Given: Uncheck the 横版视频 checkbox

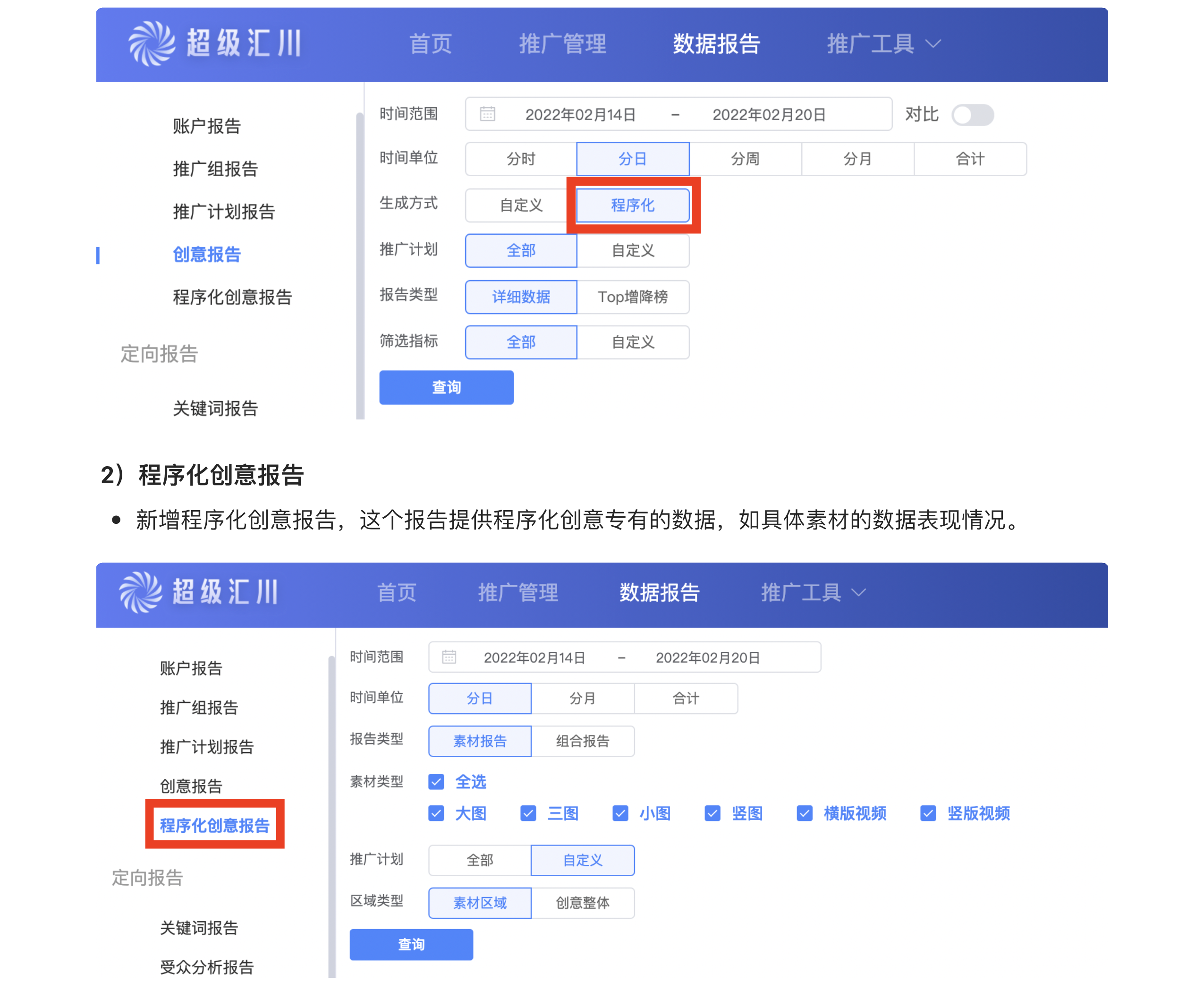Looking at the screenshot, I should [805, 813].
